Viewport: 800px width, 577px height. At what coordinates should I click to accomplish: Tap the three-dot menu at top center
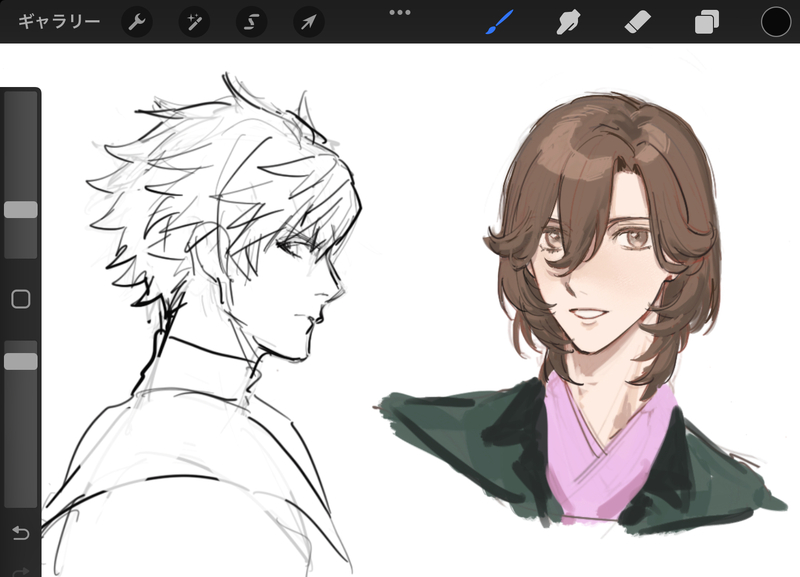(x=400, y=12)
